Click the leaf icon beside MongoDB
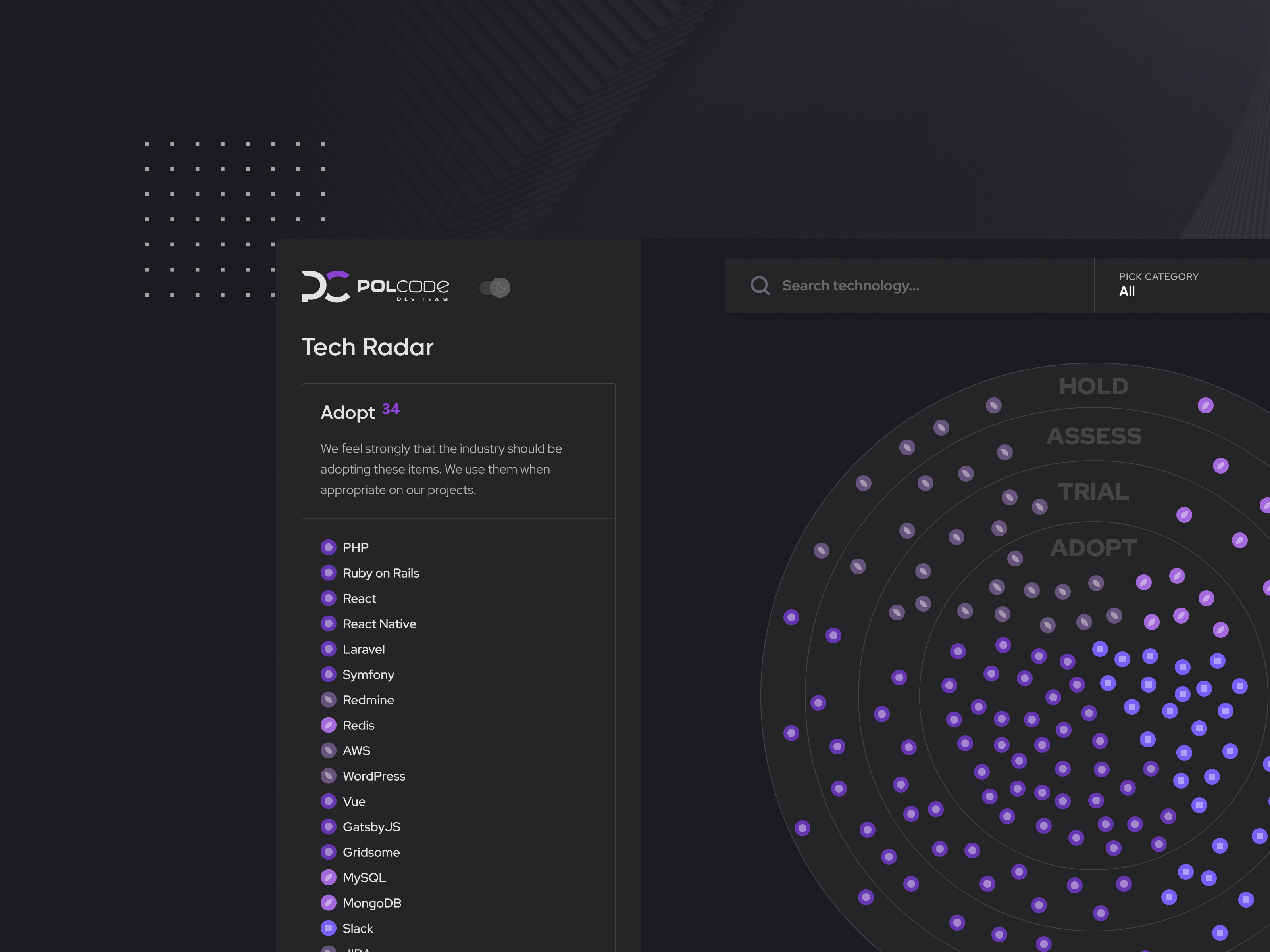This screenshot has height=952, width=1270. tap(328, 903)
